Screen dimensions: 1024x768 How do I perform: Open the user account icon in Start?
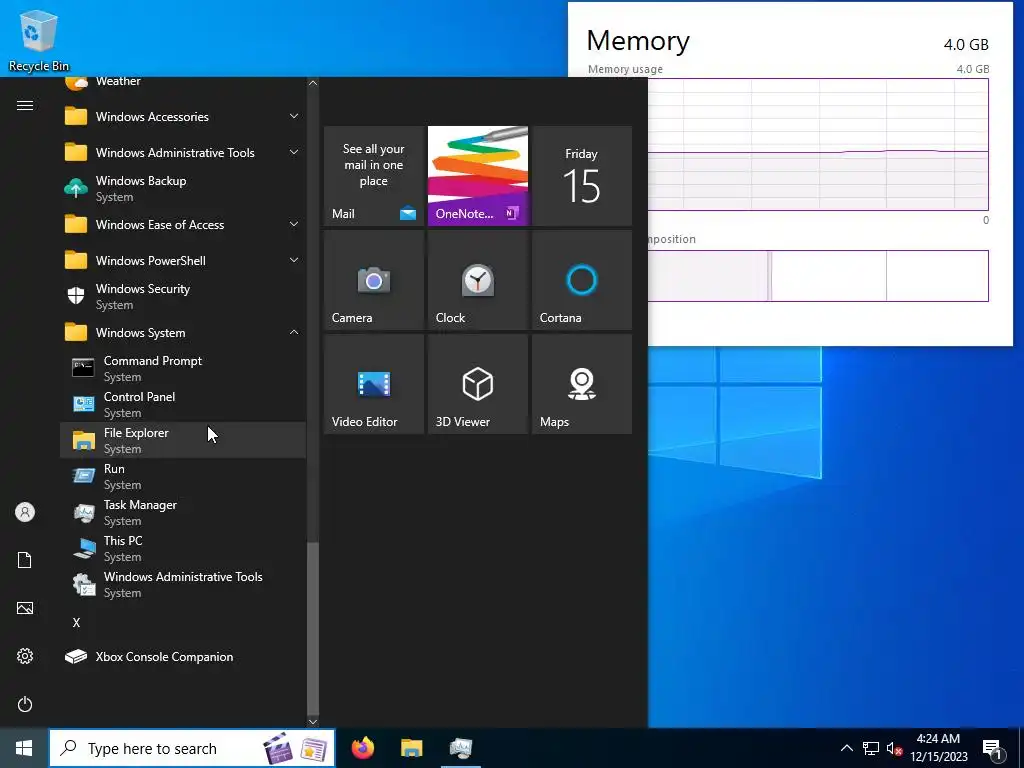tap(25, 512)
